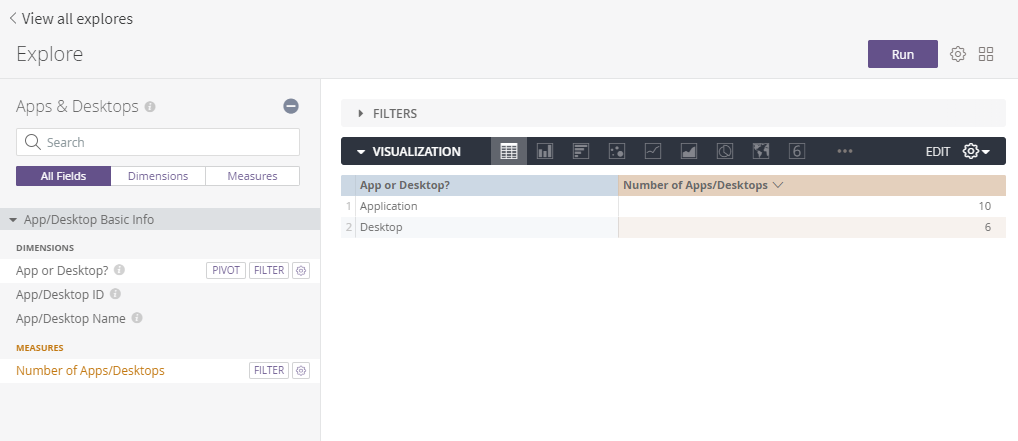The height and width of the screenshot is (441, 1018).
Task: Pivot the App or Desktop? dimension
Action: (x=226, y=270)
